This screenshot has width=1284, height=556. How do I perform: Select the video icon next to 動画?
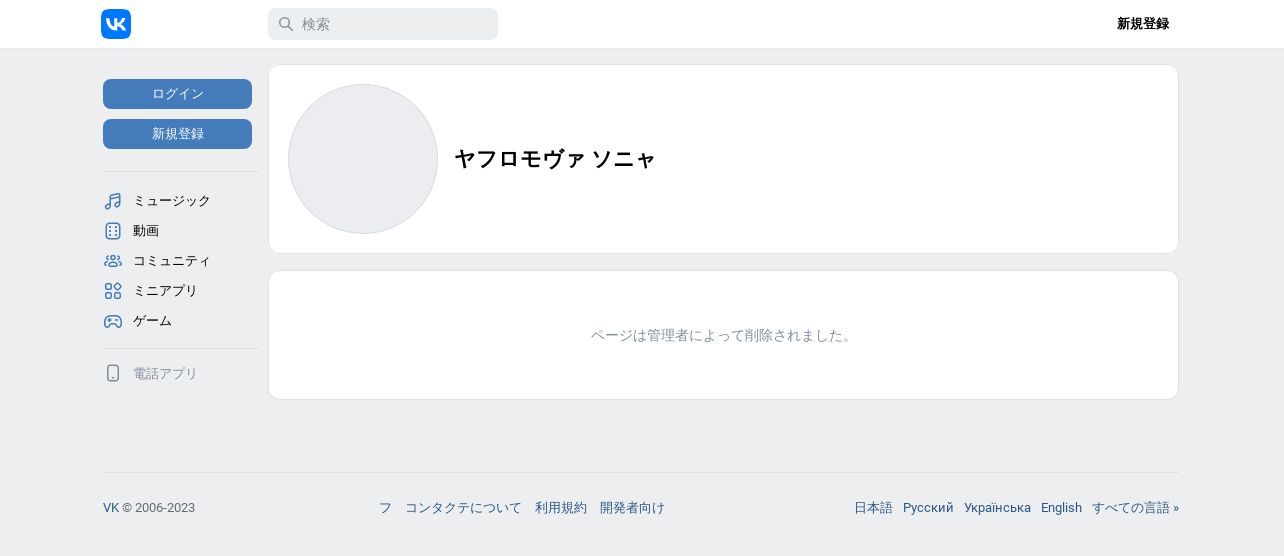pos(113,231)
